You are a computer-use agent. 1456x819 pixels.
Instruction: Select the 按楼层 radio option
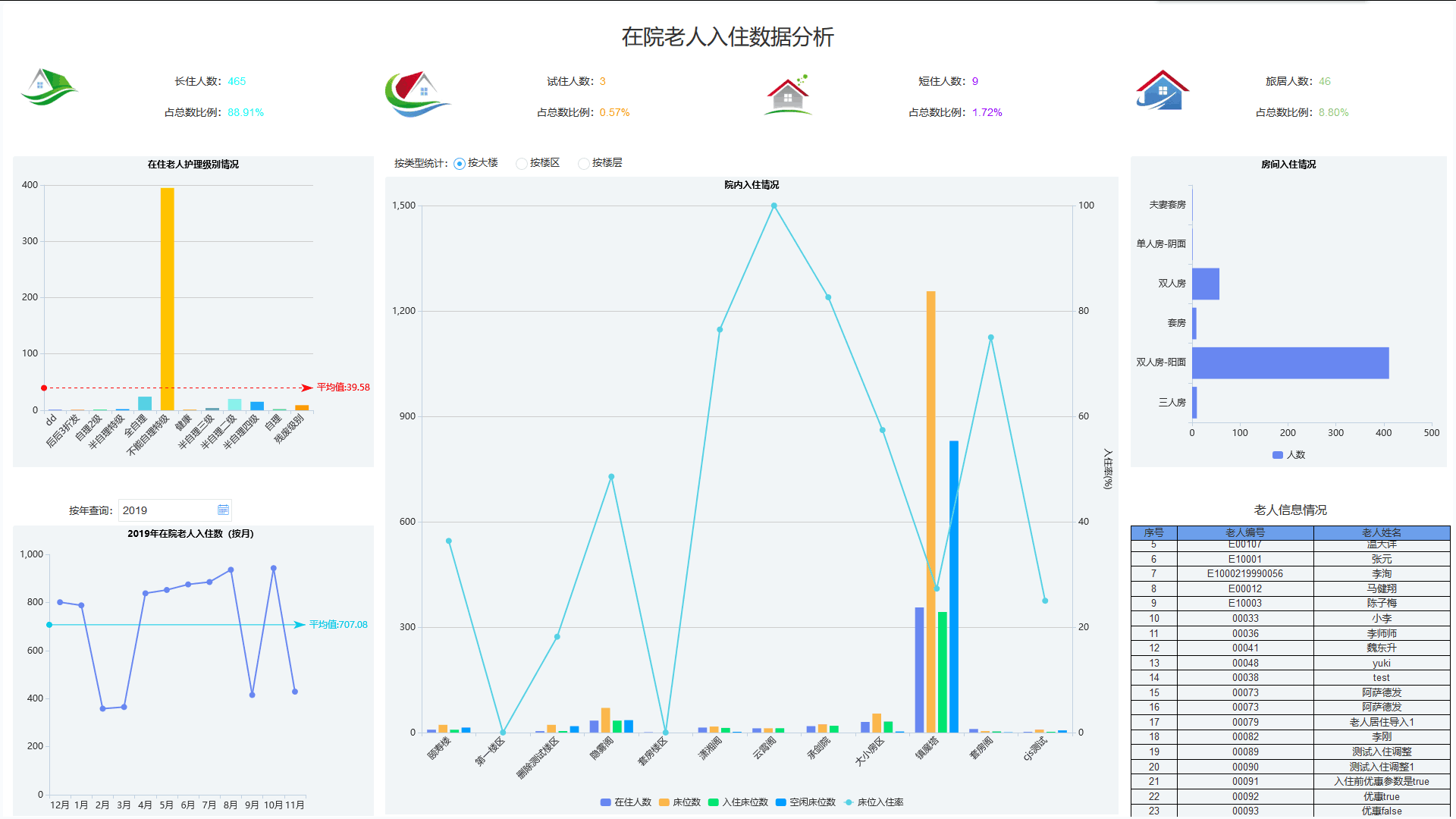[x=582, y=163]
